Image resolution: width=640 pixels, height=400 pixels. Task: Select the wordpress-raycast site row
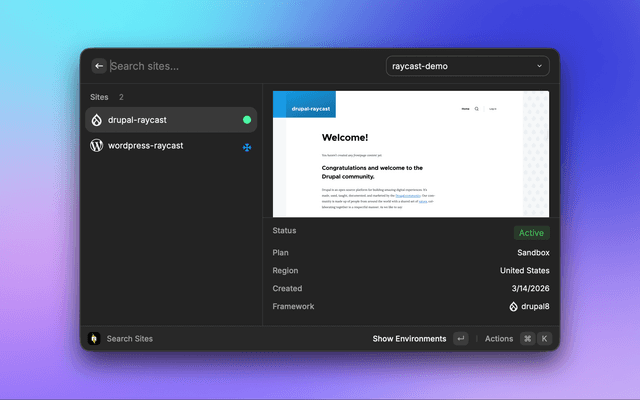(x=171, y=146)
